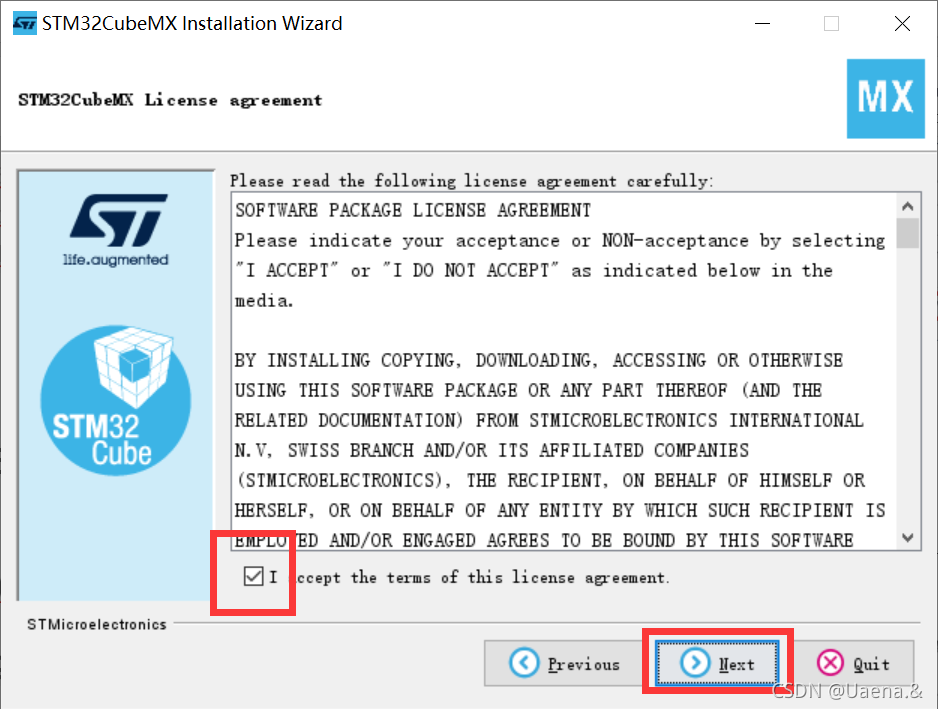
Task: Toggle the accept license terms checkbox
Action: (254, 577)
